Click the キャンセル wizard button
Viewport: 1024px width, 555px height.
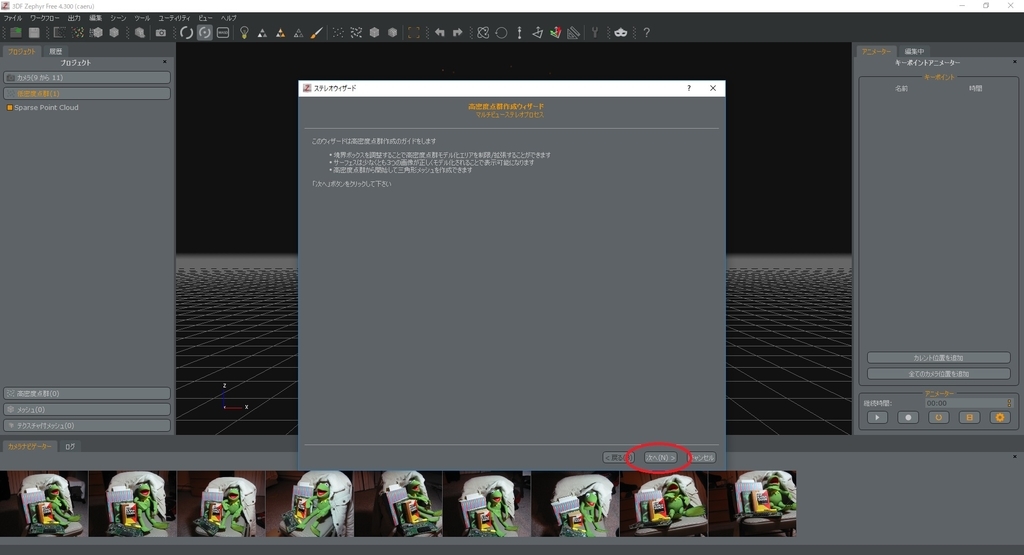click(x=701, y=458)
